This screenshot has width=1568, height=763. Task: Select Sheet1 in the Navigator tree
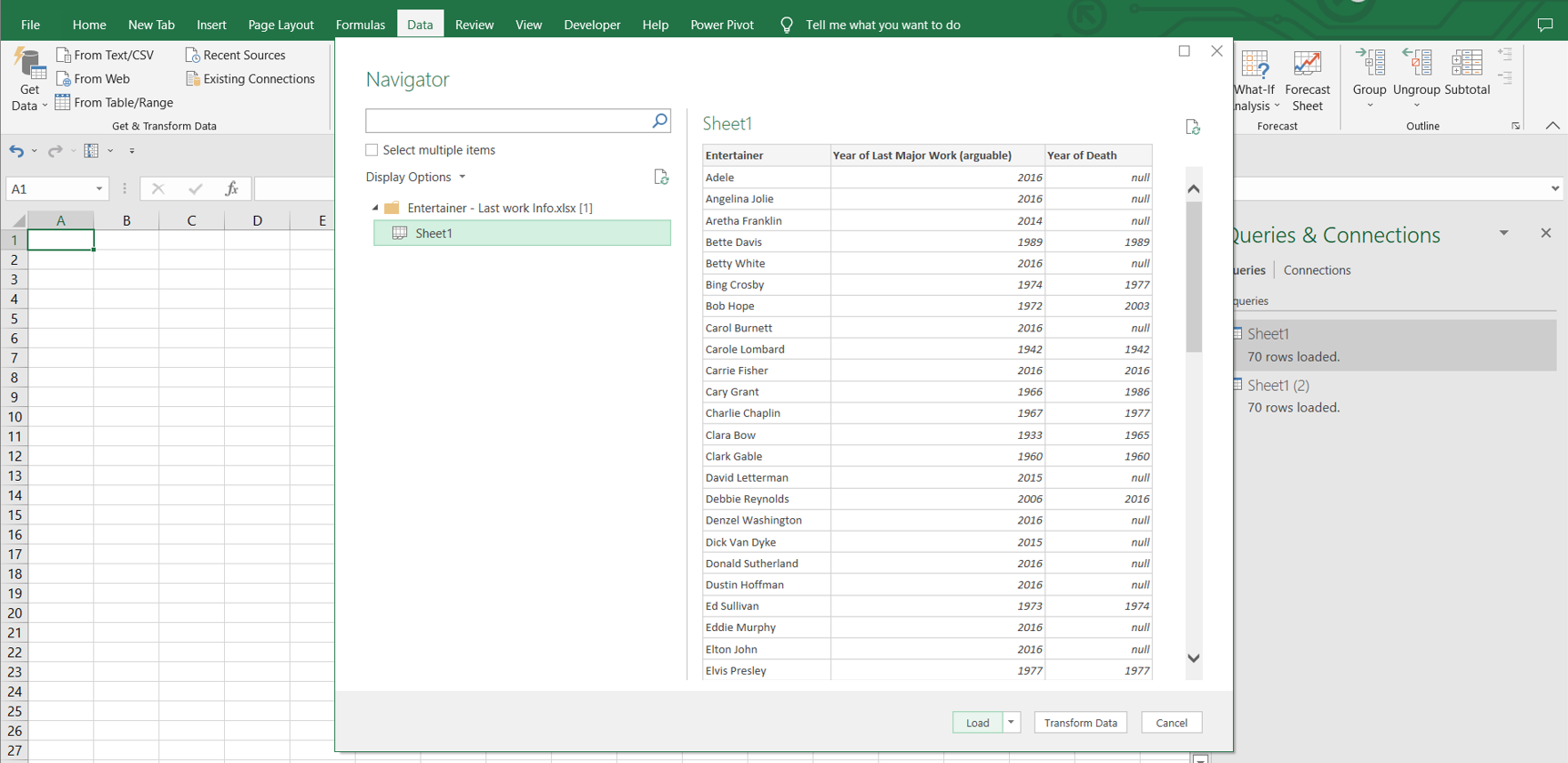(x=522, y=233)
